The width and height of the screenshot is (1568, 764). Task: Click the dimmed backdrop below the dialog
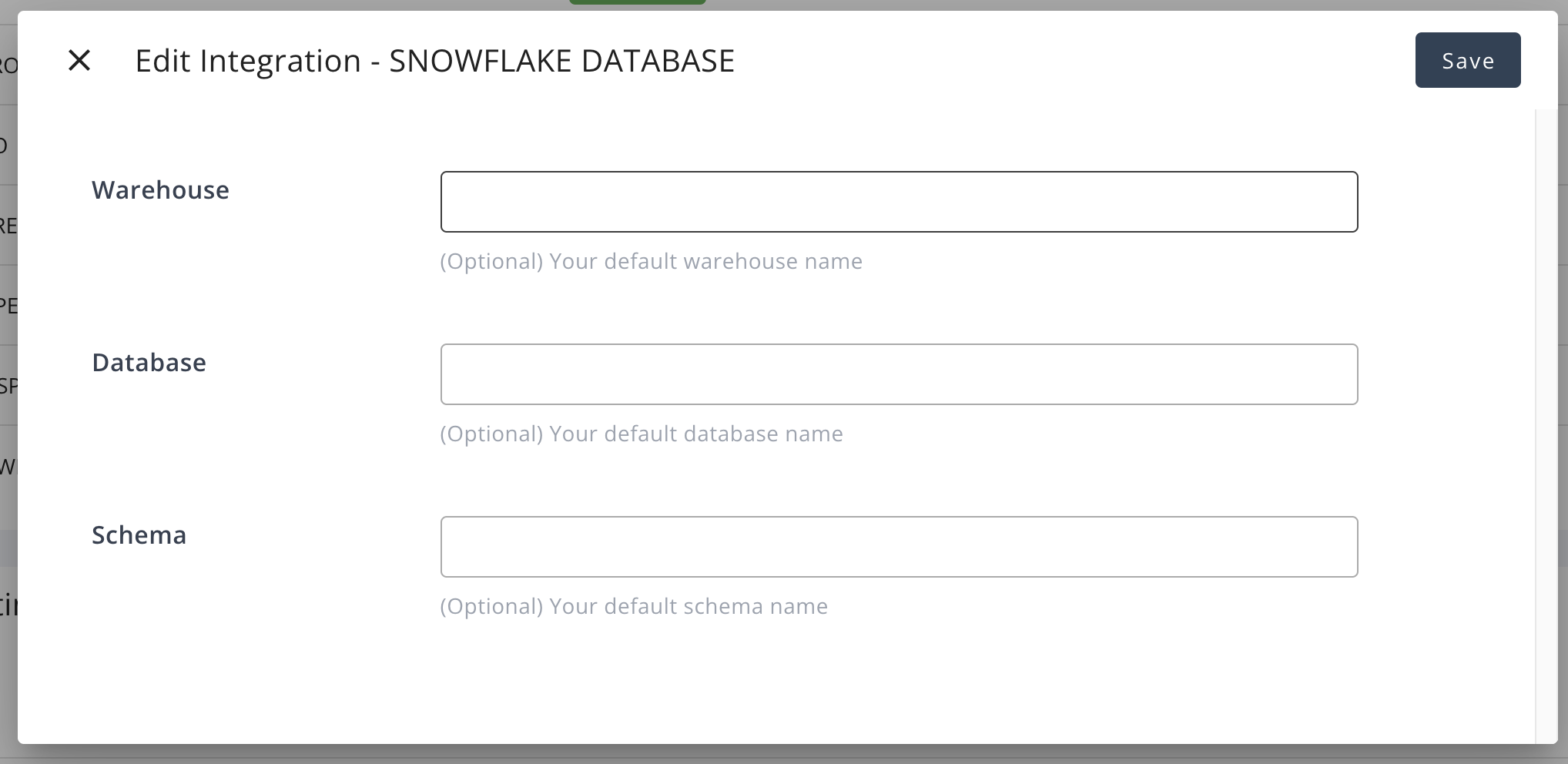770,755
